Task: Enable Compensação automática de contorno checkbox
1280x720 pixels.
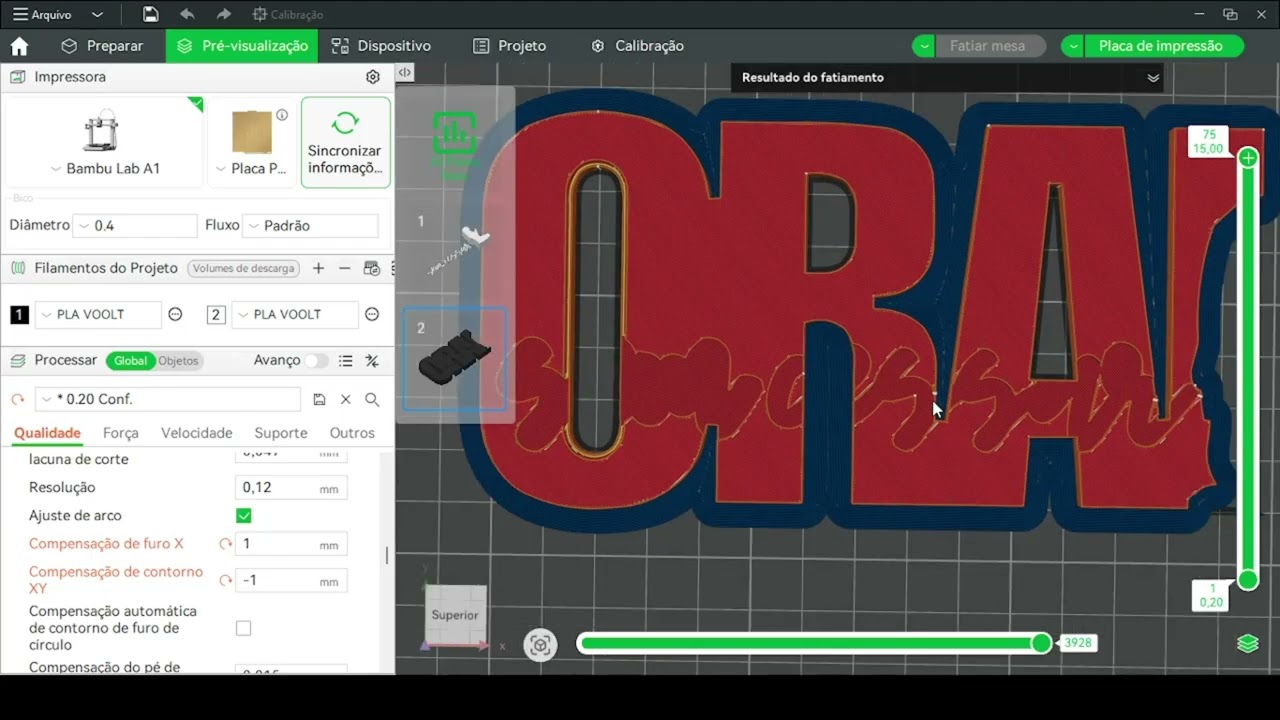Action: click(243, 628)
